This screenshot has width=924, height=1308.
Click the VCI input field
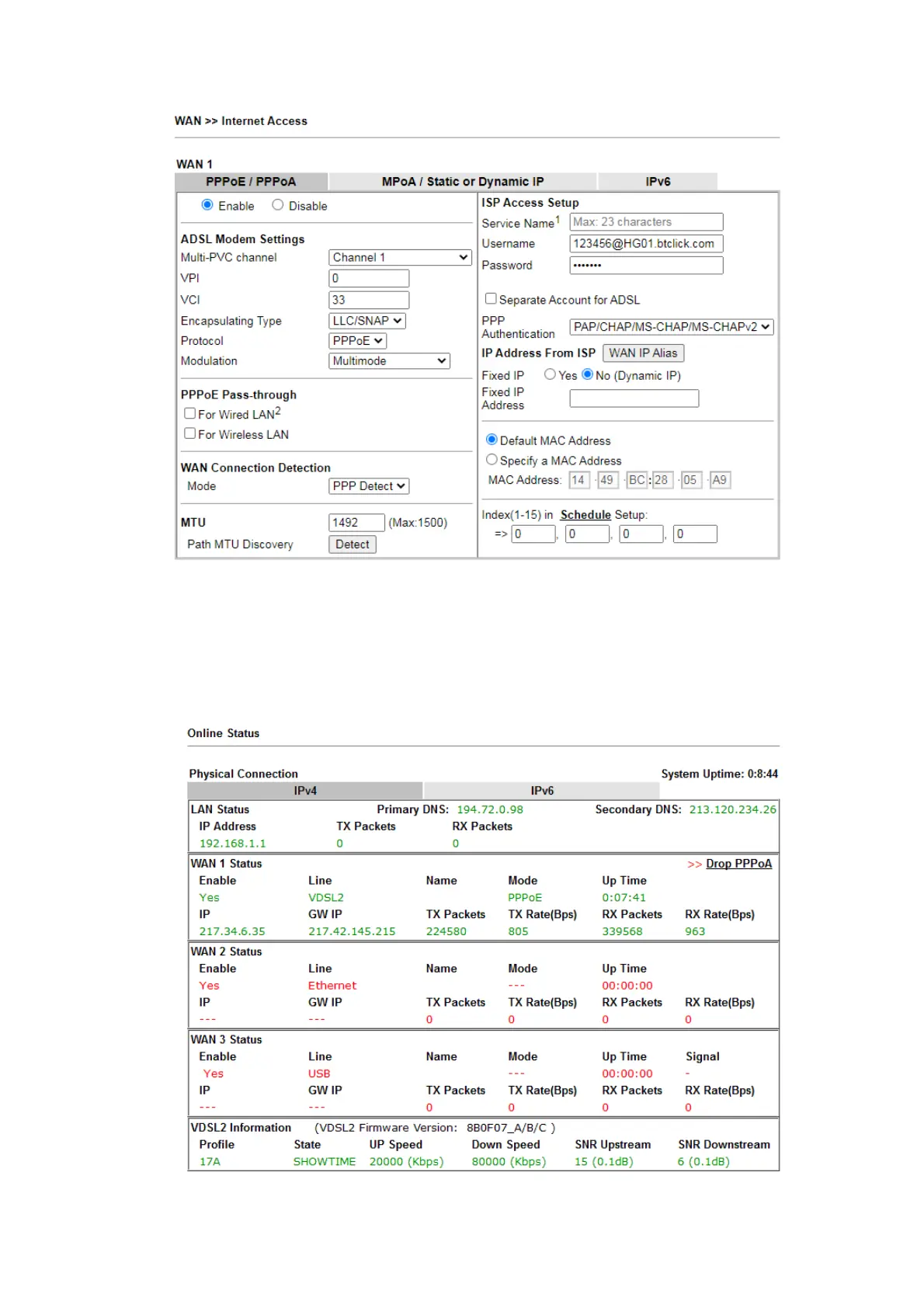coord(369,300)
